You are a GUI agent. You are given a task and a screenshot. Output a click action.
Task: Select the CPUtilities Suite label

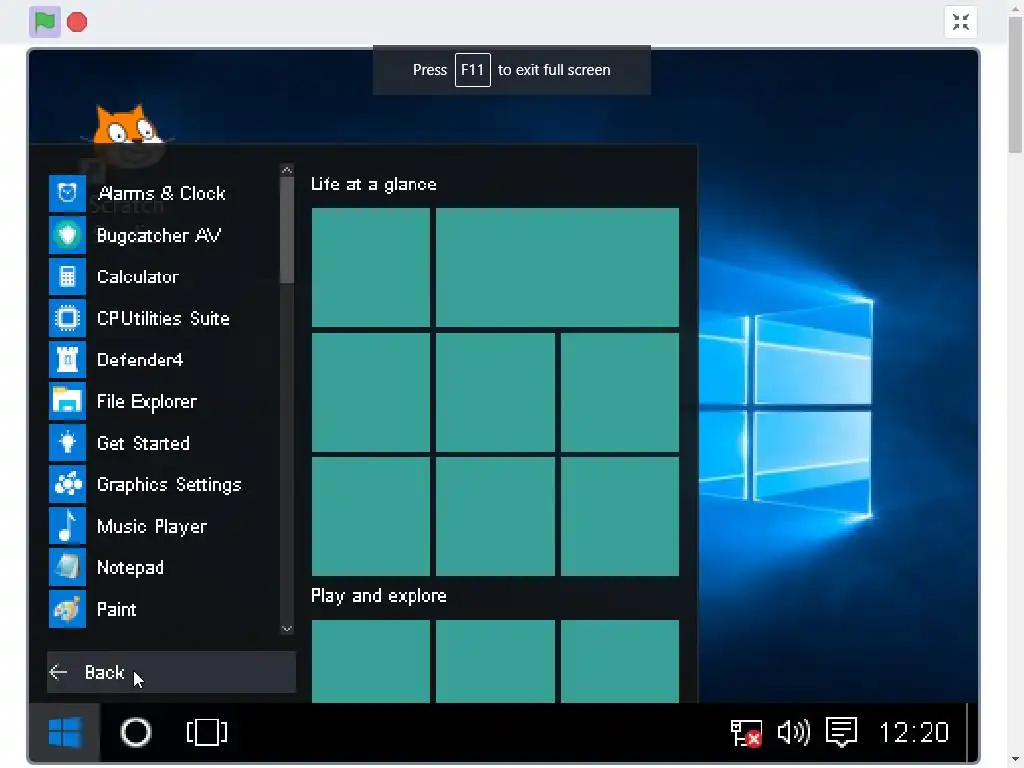click(163, 318)
